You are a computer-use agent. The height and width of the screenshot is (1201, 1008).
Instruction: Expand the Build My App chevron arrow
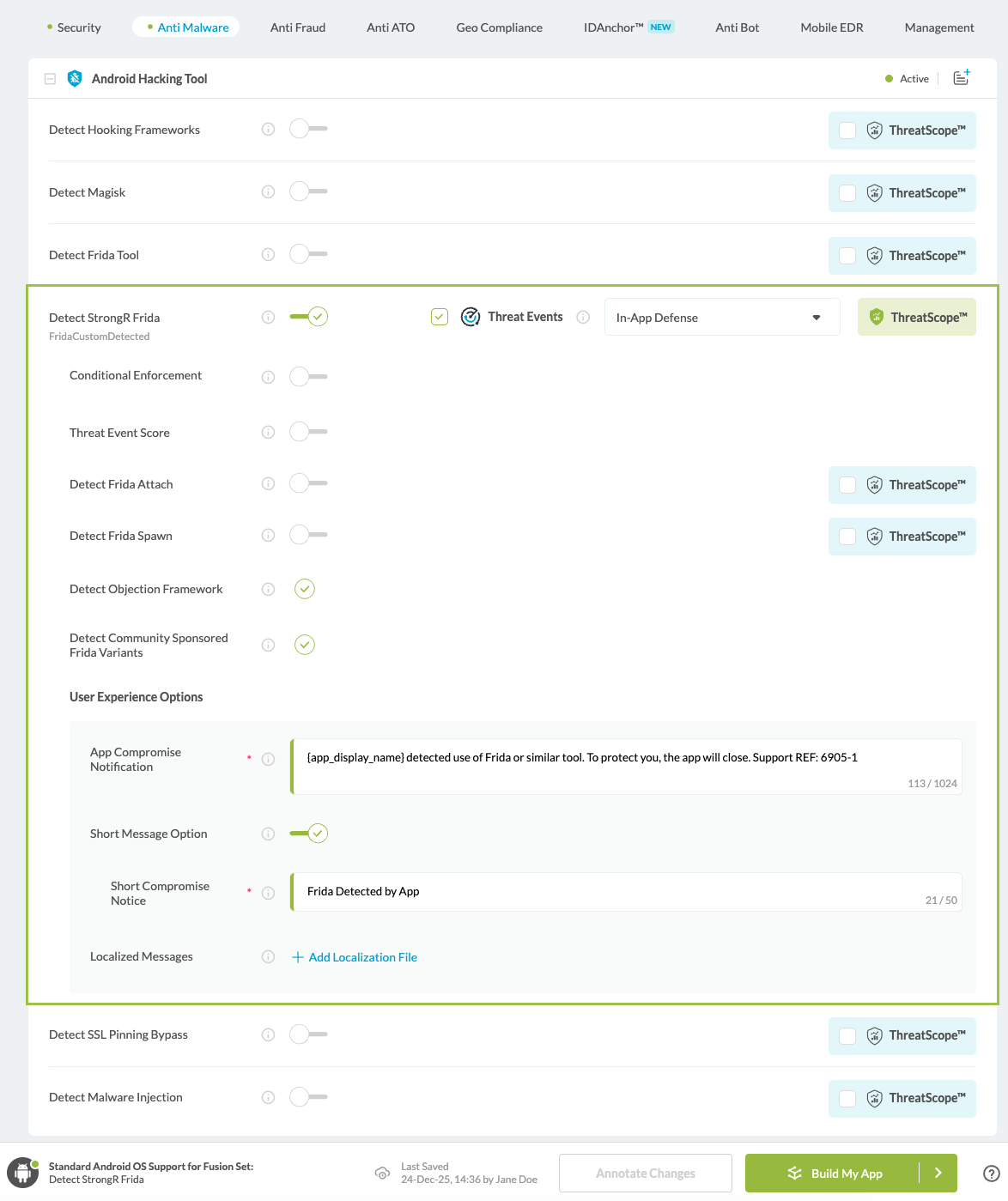938,1173
